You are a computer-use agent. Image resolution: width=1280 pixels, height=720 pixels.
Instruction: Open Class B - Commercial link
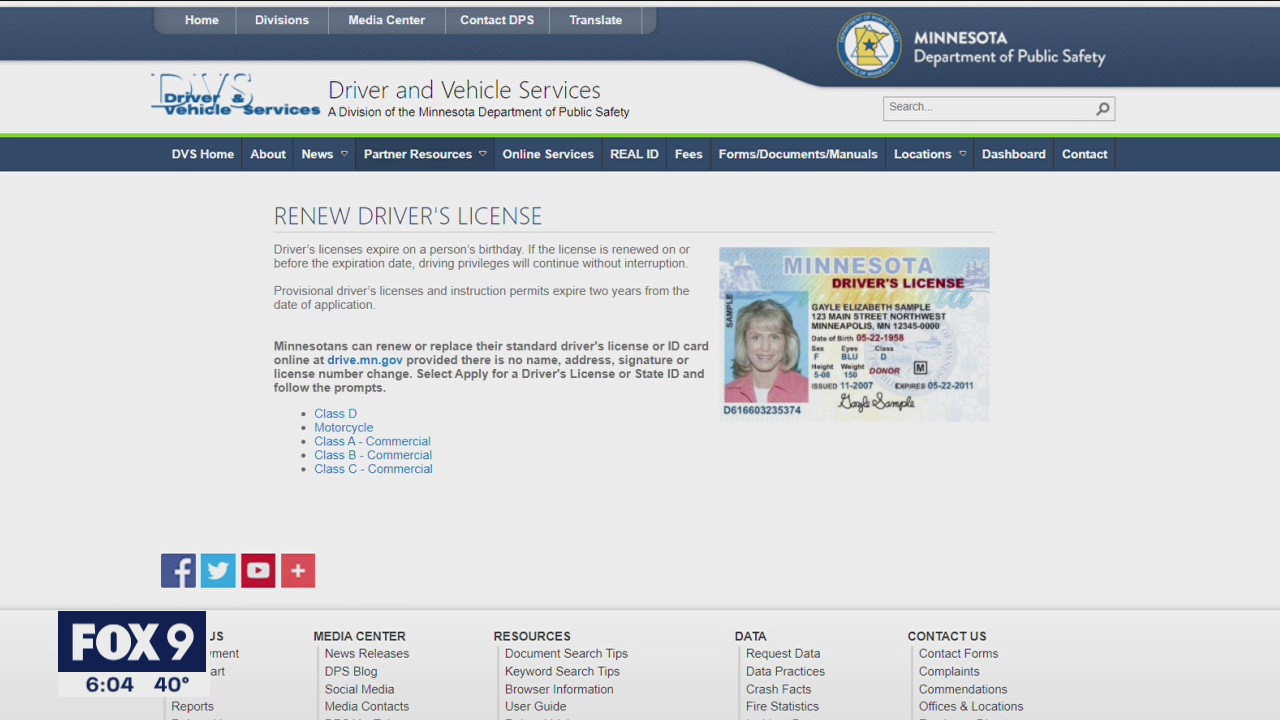(373, 455)
